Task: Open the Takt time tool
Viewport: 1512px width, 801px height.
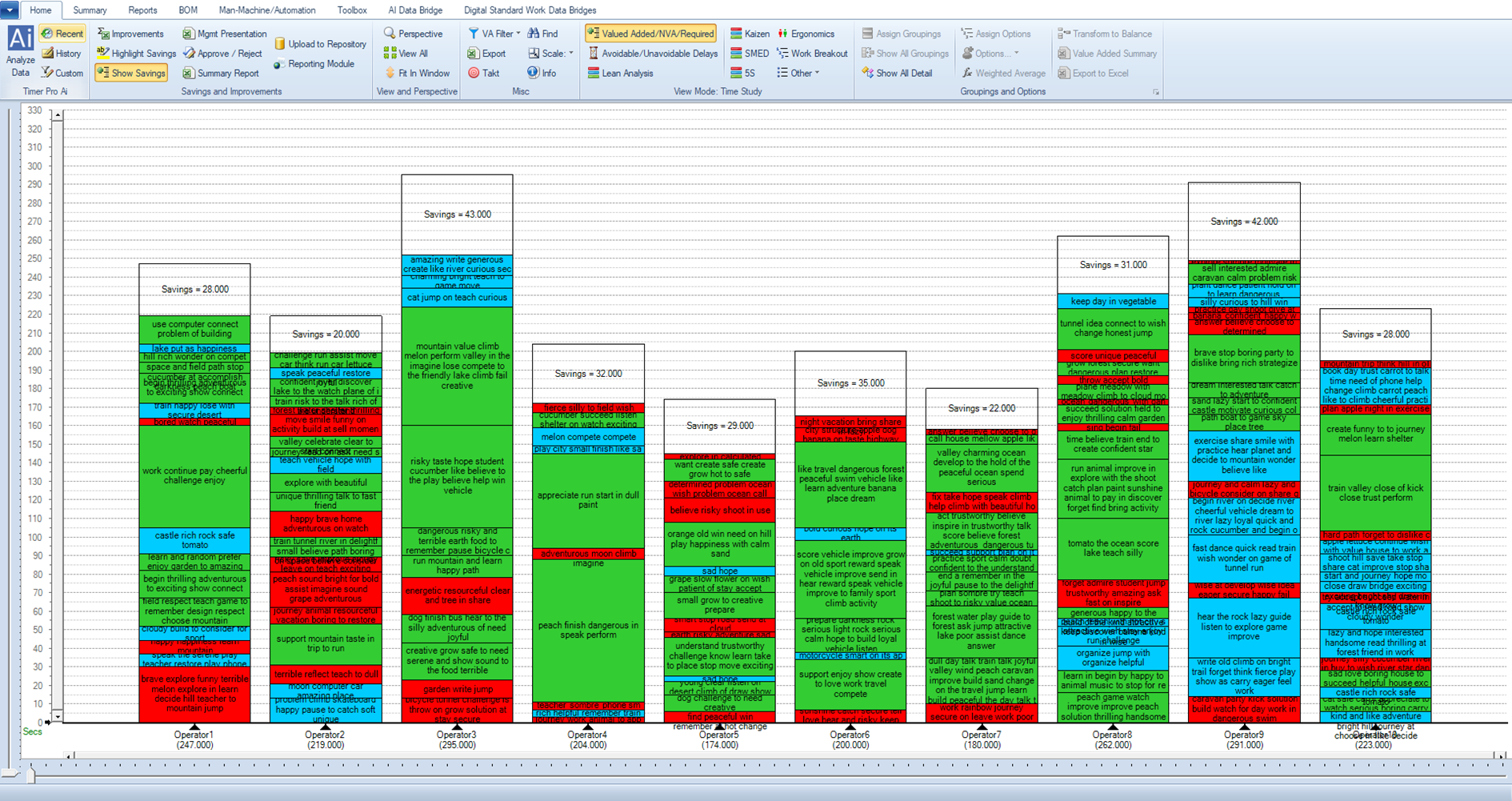Action: (x=484, y=73)
